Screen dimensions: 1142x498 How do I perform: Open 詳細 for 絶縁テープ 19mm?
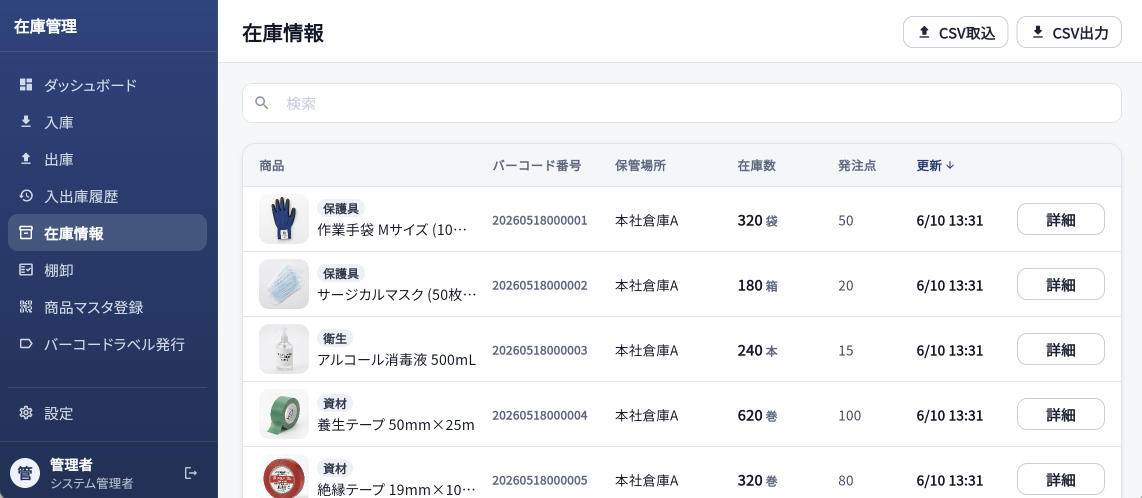coord(1060,479)
